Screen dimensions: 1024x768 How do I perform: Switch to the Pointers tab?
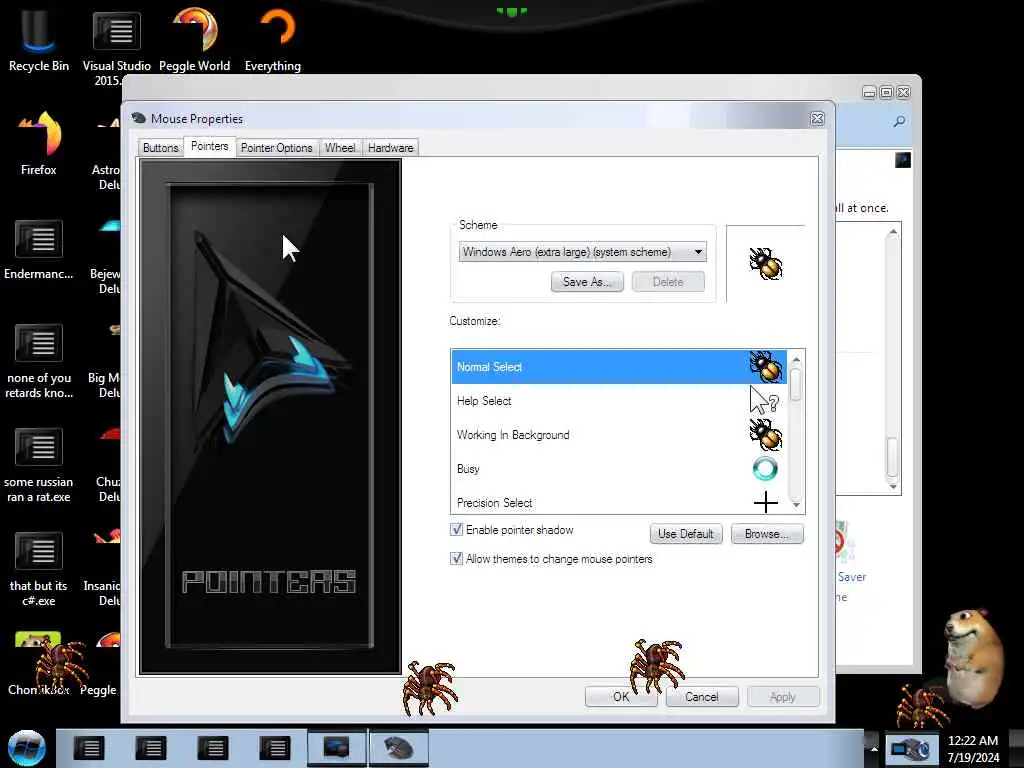(x=210, y=146)
